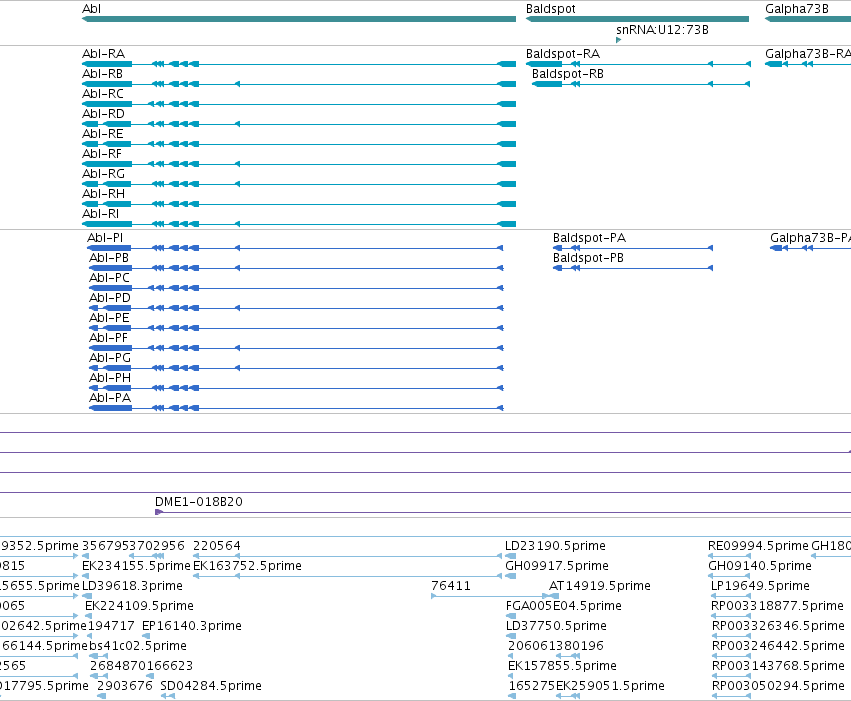
Task: Select the SD04284.5prime EST label
Action: point(211,686)
